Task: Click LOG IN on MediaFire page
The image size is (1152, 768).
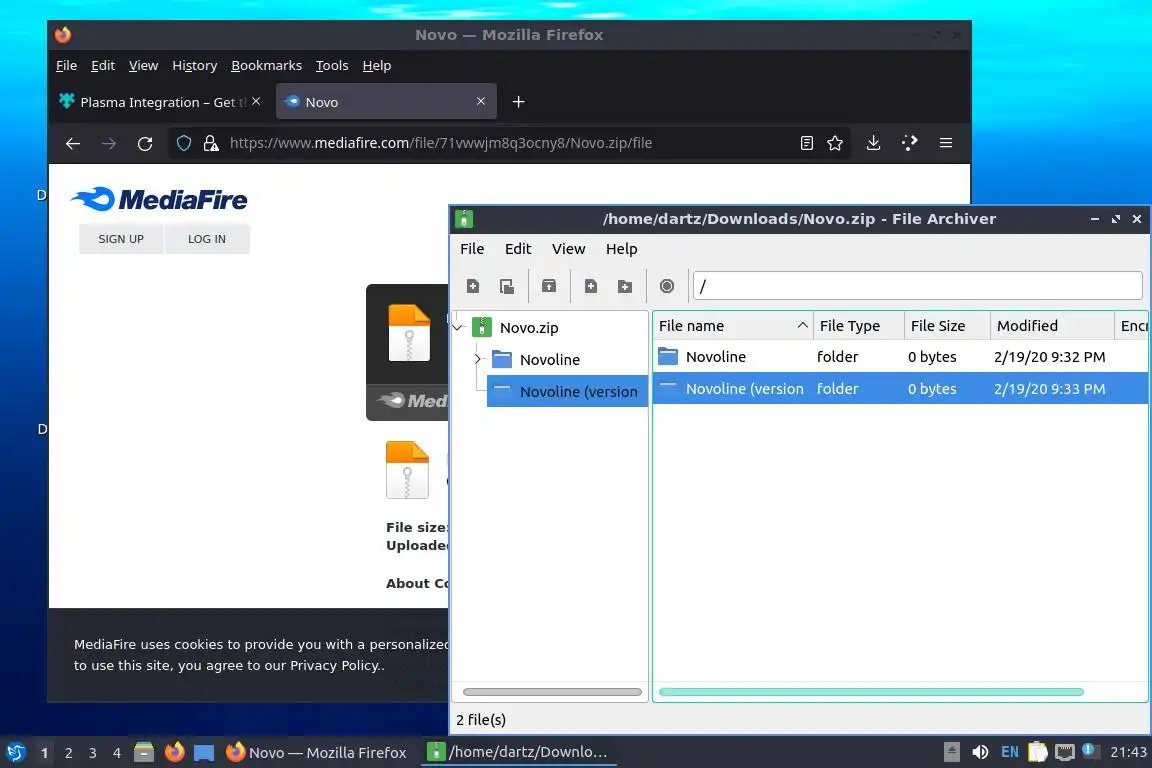Action: (207, 239)
